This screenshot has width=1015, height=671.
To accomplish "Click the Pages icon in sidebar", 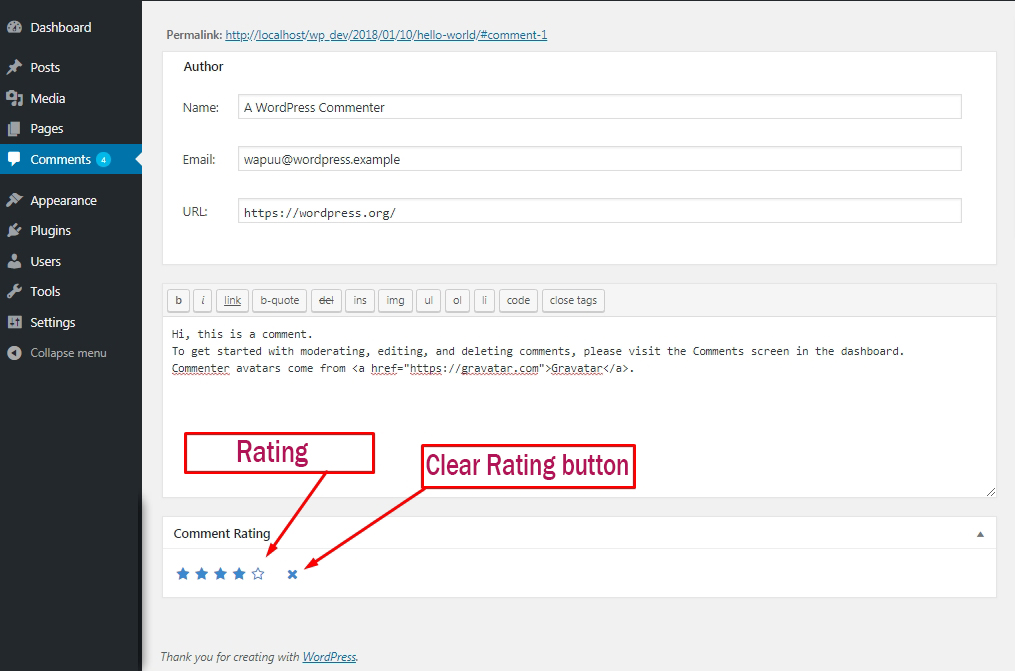I will pos(14,129).
